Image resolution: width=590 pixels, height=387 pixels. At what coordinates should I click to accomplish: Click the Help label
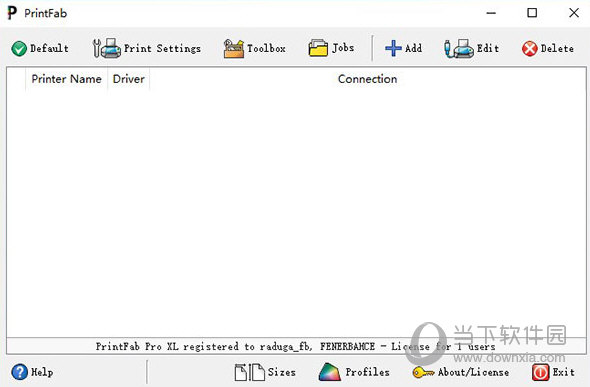point(42,372)
